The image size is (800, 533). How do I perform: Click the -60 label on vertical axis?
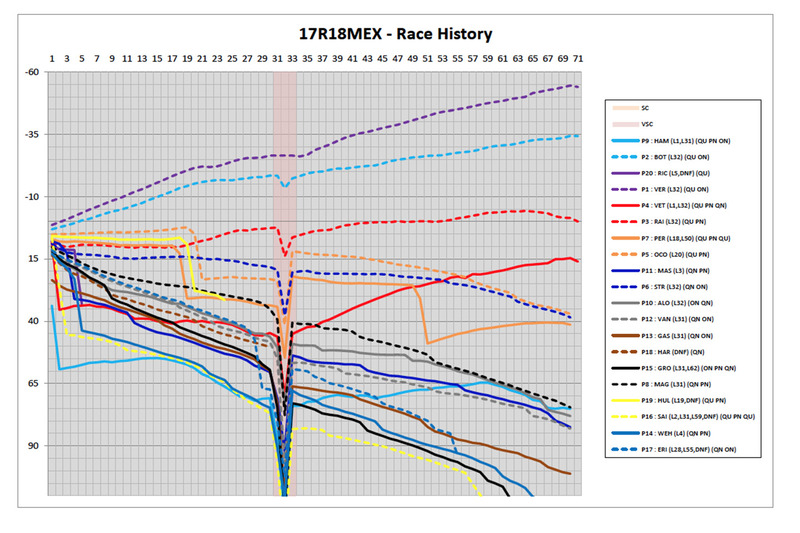[33, 72]
